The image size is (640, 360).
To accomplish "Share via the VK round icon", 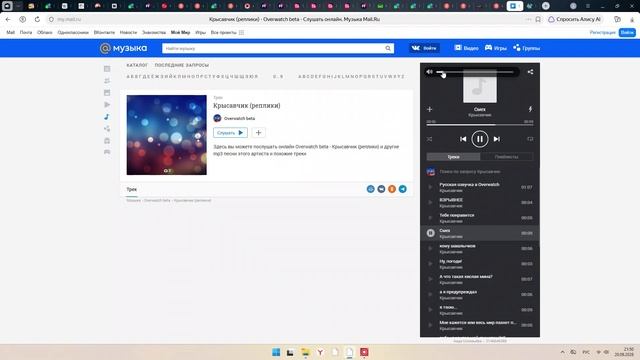I will (x=381, y=189).
